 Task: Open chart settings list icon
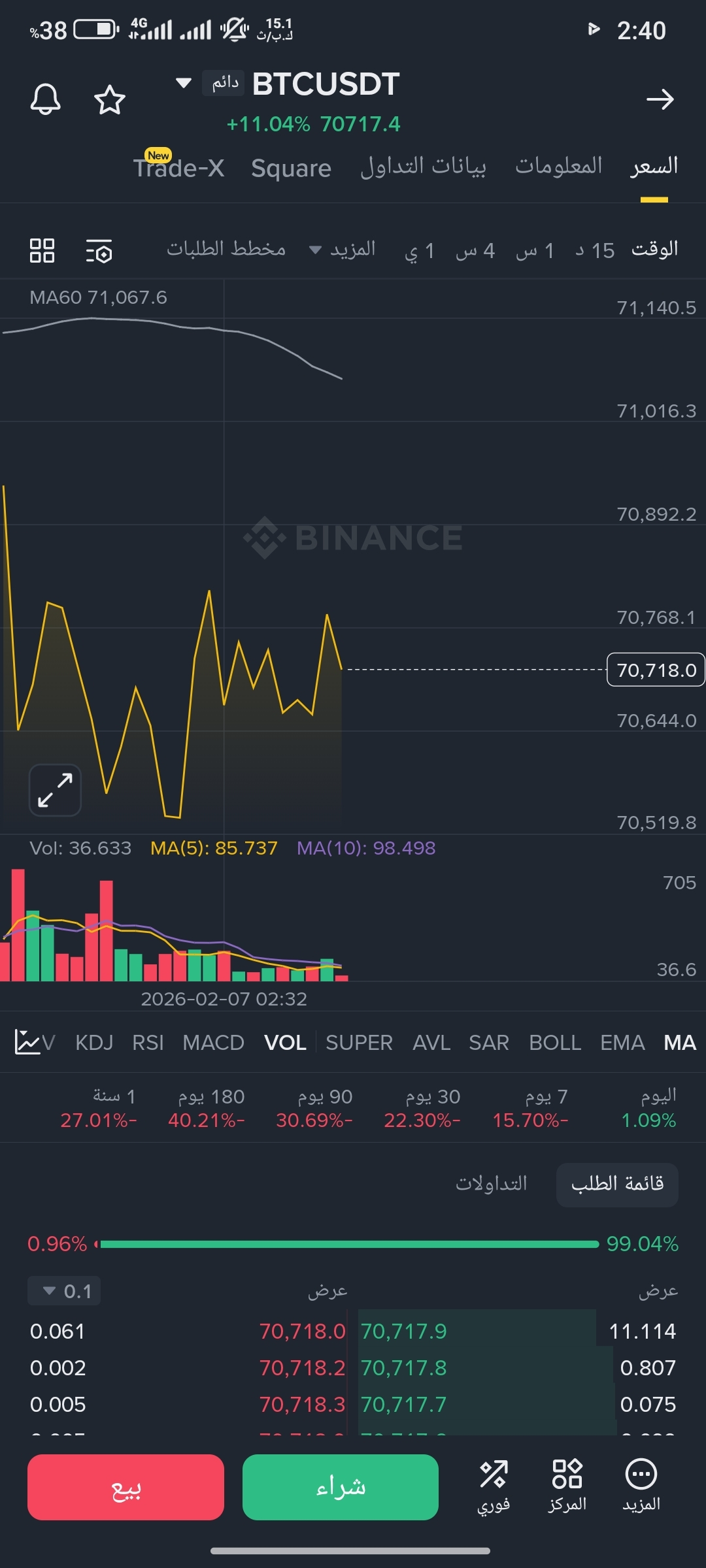pyautogui.click(x=99, y=251)
